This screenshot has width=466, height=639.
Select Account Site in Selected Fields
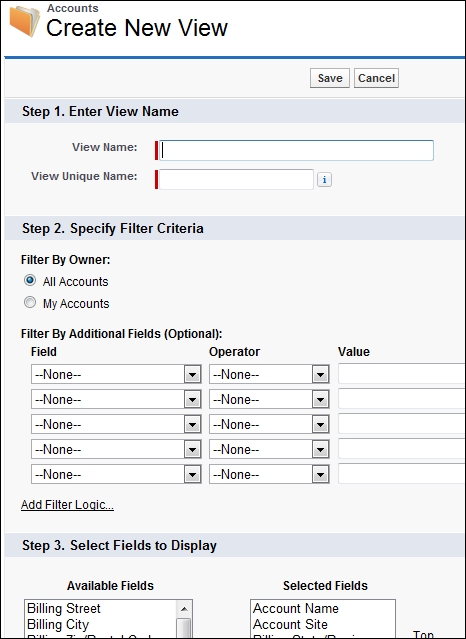290,624
